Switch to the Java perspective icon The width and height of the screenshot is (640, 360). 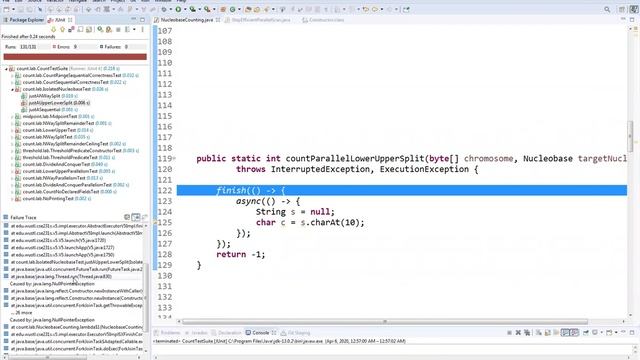632,9
